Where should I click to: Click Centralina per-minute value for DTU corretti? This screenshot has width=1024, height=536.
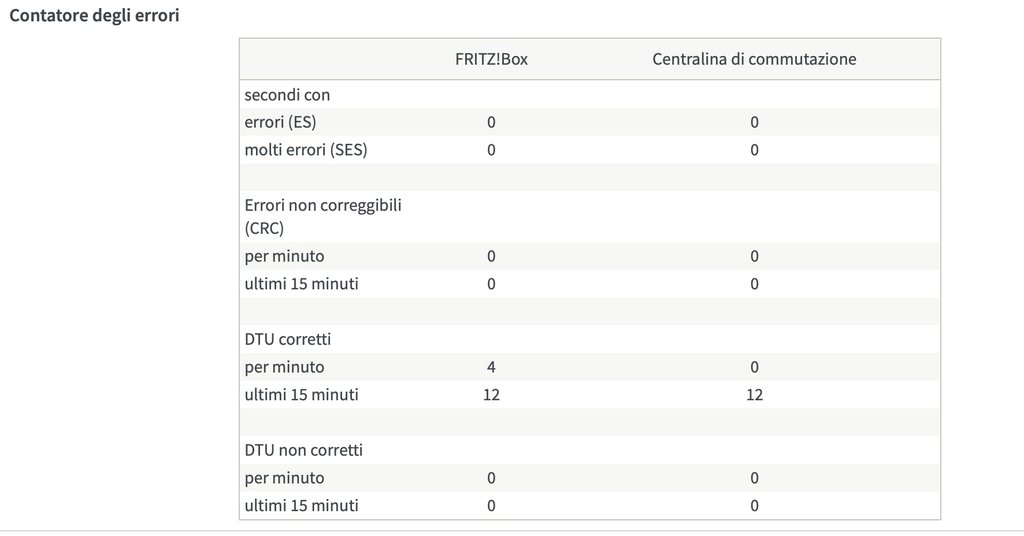point(754,367)
